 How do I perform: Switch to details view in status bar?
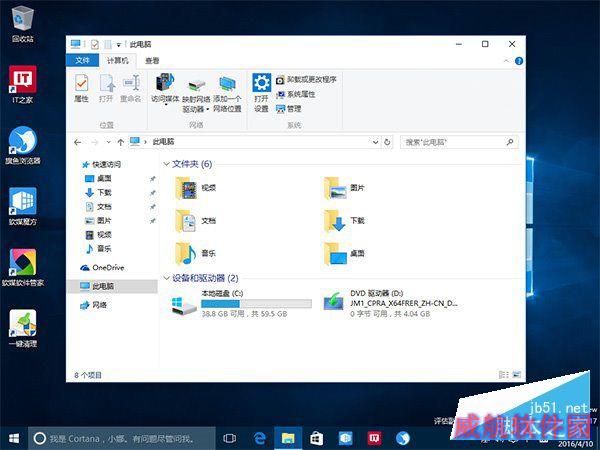504,375
